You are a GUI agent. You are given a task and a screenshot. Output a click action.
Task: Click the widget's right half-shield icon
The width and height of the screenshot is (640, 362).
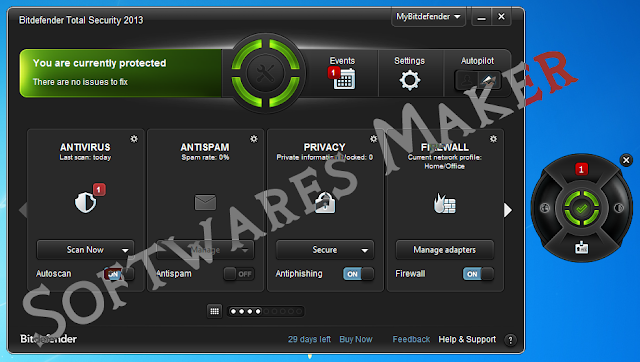(619, 208)
